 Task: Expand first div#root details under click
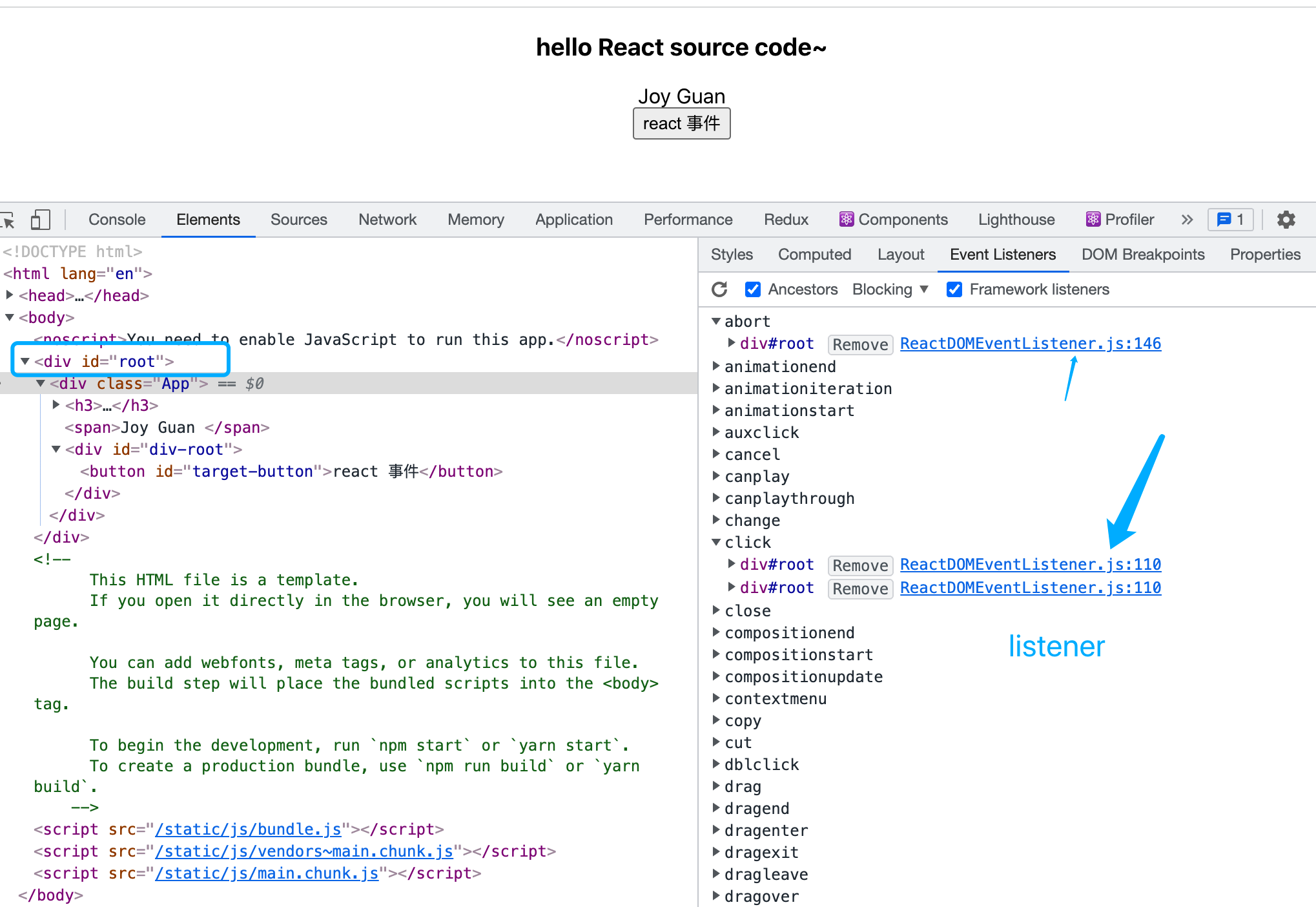pyautogui.click(x=732, y=564)
